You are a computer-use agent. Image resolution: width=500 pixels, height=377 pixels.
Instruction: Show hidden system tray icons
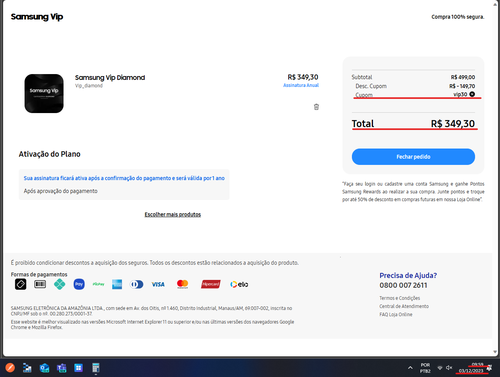coord(410,368)
